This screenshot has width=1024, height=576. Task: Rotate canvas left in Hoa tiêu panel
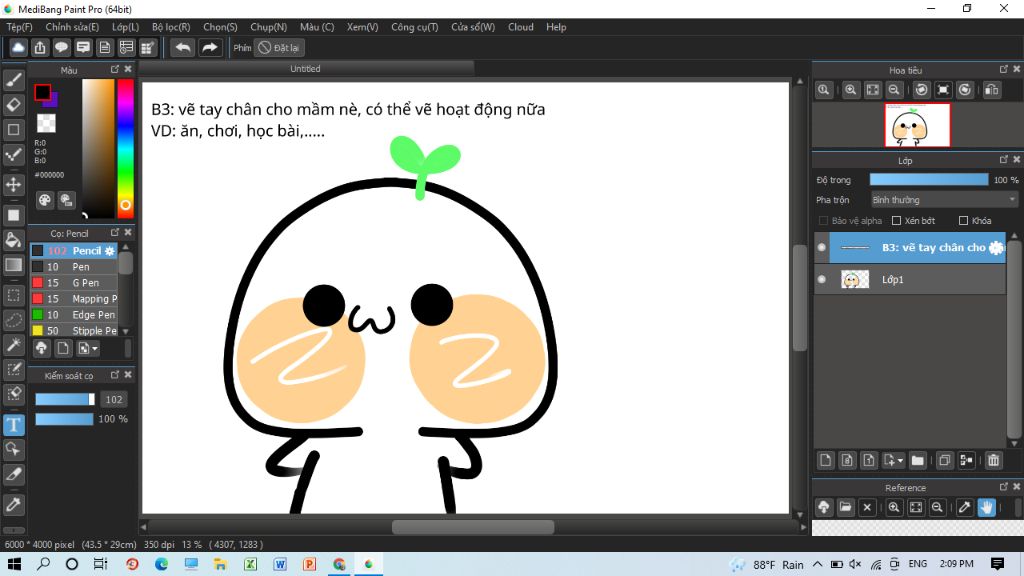pyautogui.click(x=921, y=90)
